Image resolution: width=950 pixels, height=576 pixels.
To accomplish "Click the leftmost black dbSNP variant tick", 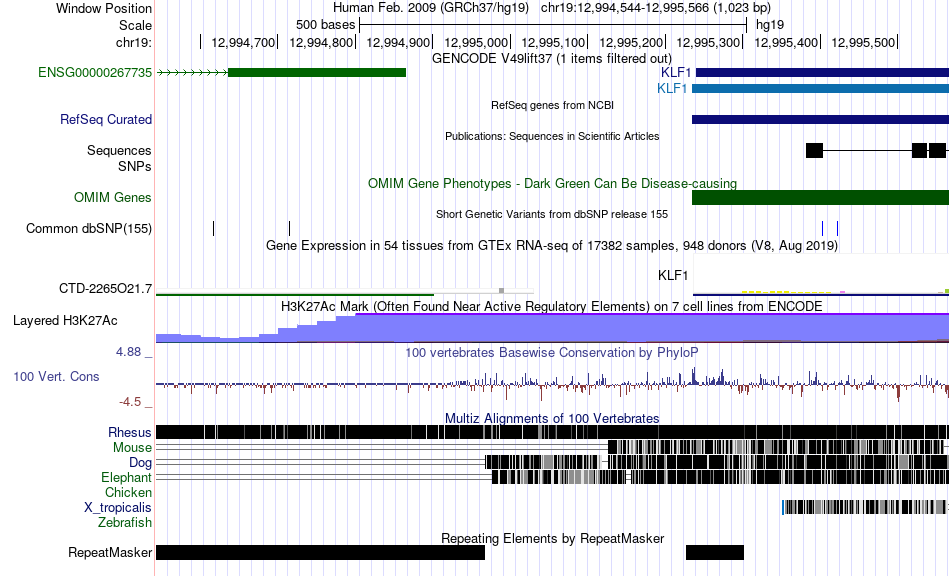I will (x=213, y=228).
